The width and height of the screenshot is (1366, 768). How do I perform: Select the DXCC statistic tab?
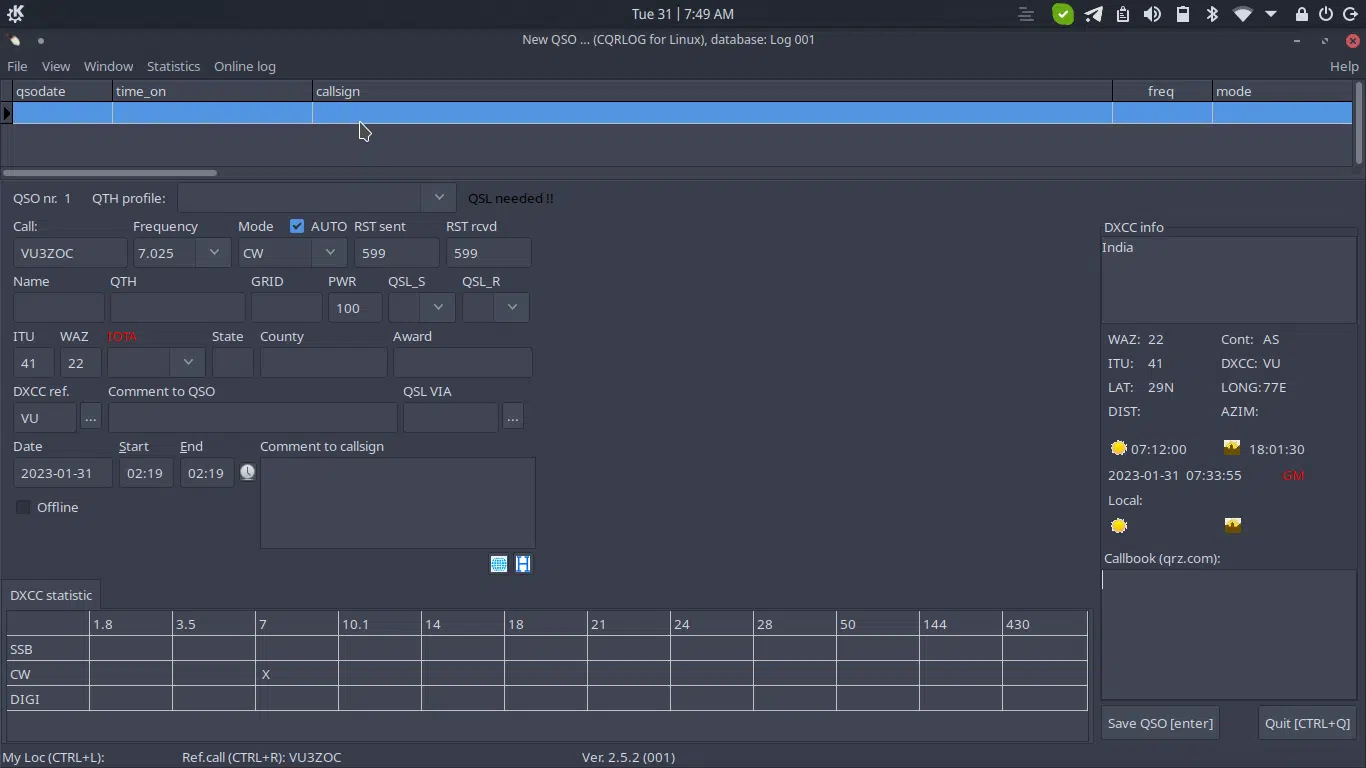coord(51,595)
